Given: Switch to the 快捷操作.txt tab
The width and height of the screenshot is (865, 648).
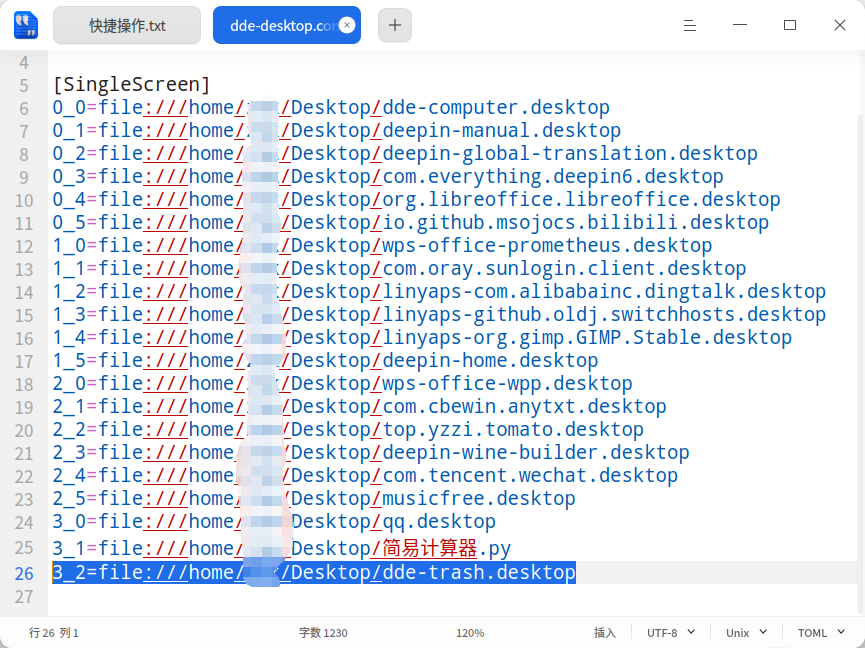Looking at the screenshot, I should point(127,25).
